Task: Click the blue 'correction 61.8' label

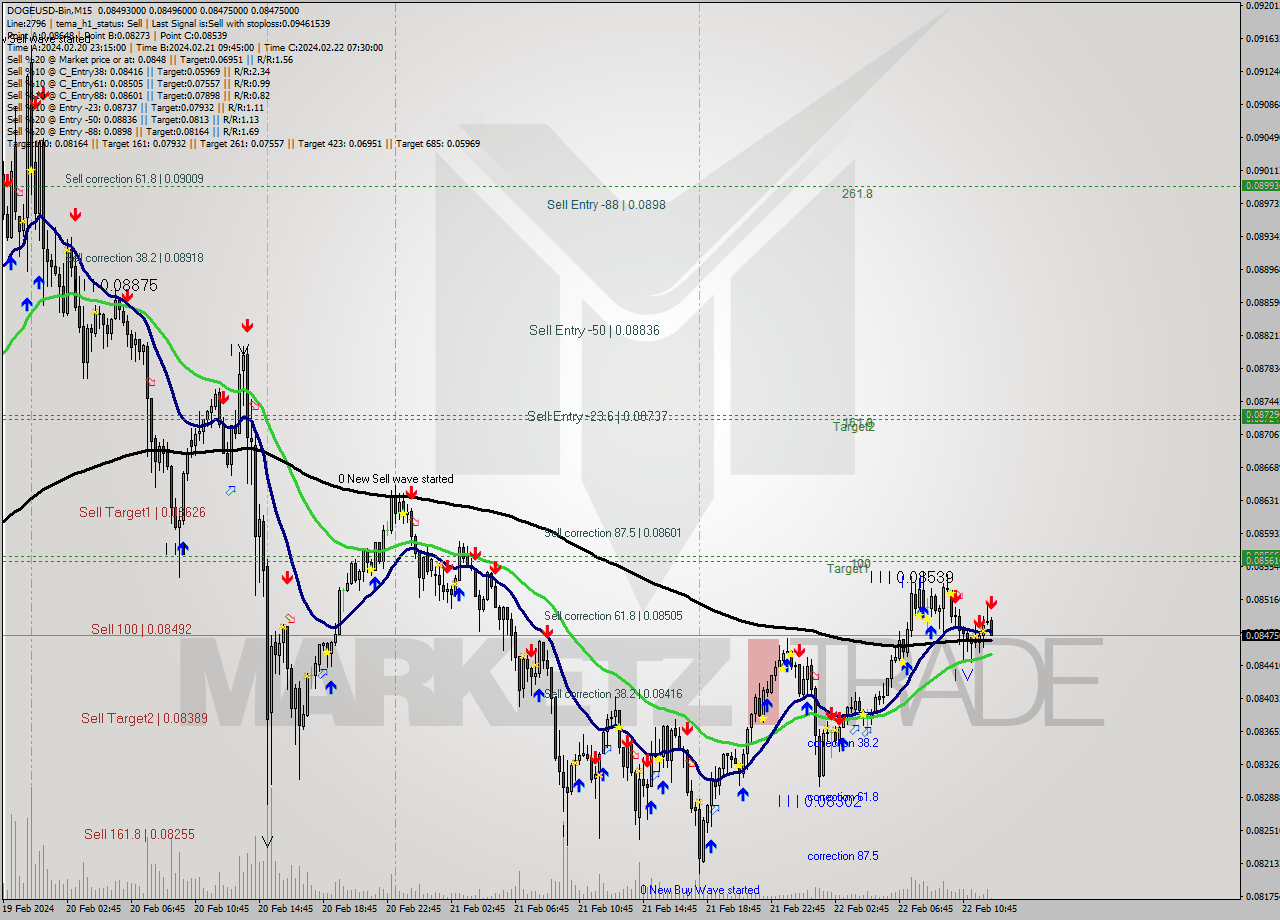Action: [x=843, y=797]
